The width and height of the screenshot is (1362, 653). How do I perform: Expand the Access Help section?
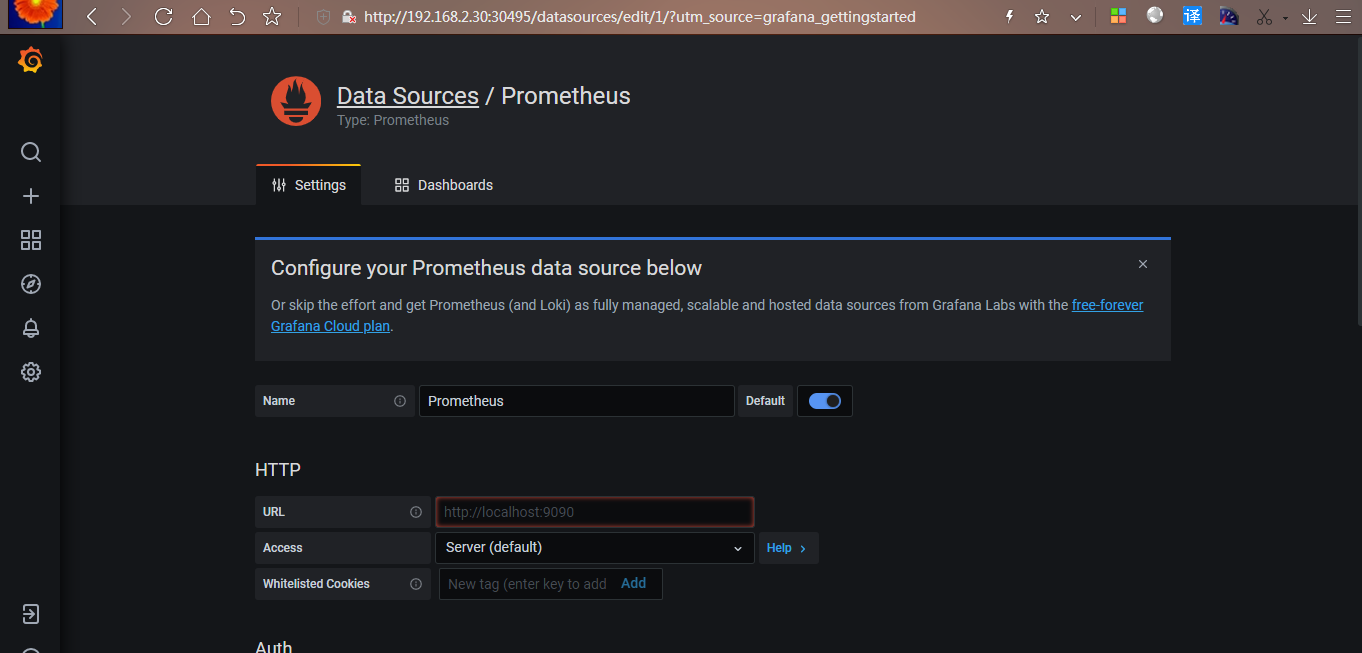[788, 548]
